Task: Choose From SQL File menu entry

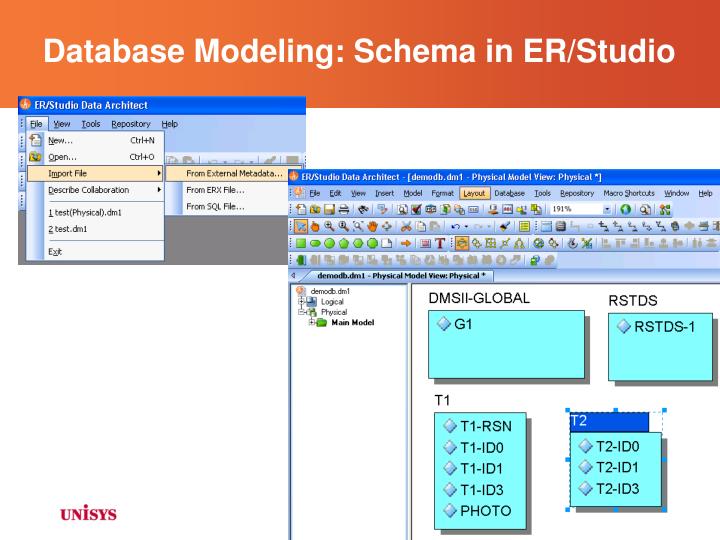Action: coord(215,207)
